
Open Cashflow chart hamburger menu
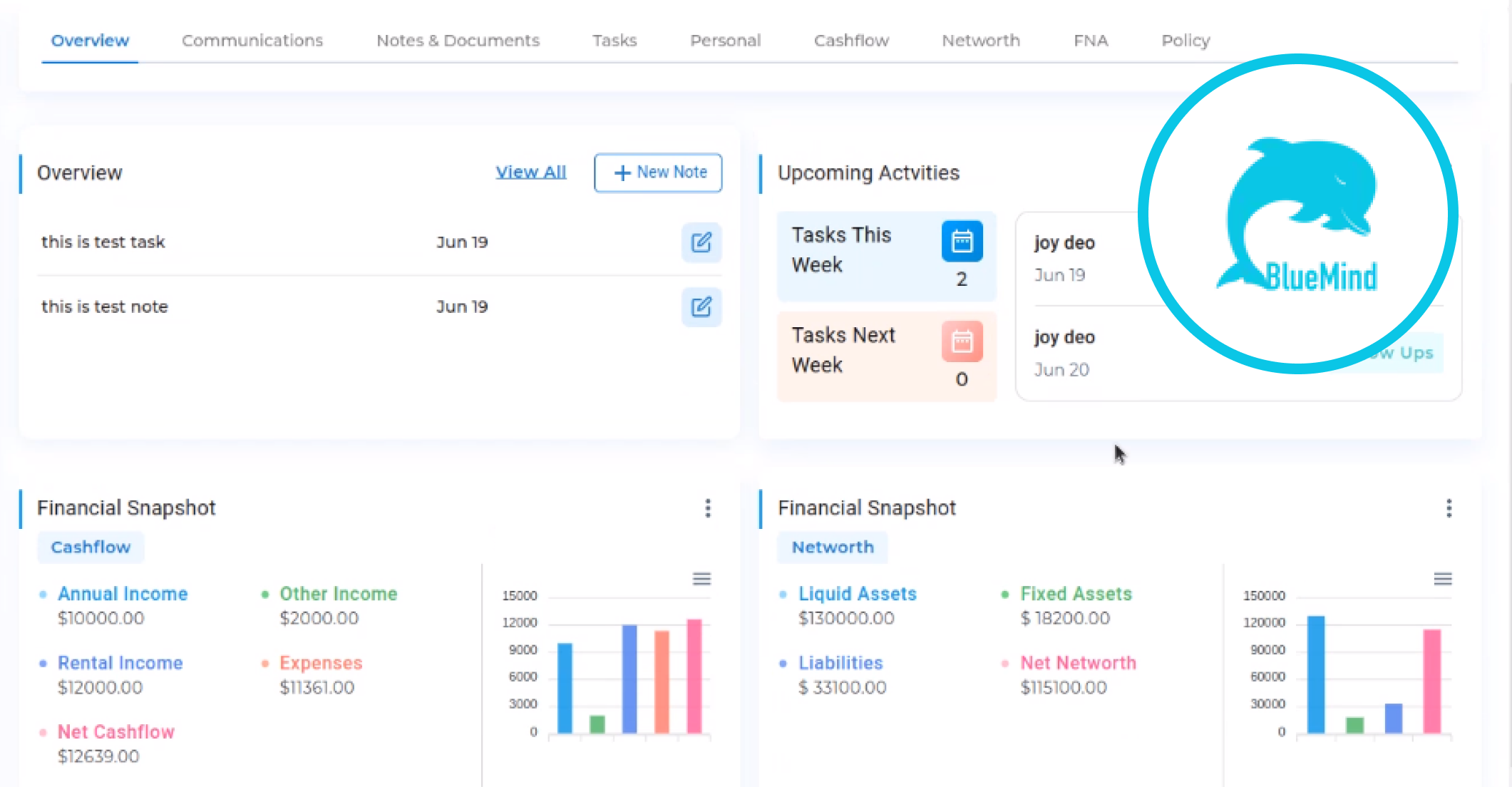point(701,579)
